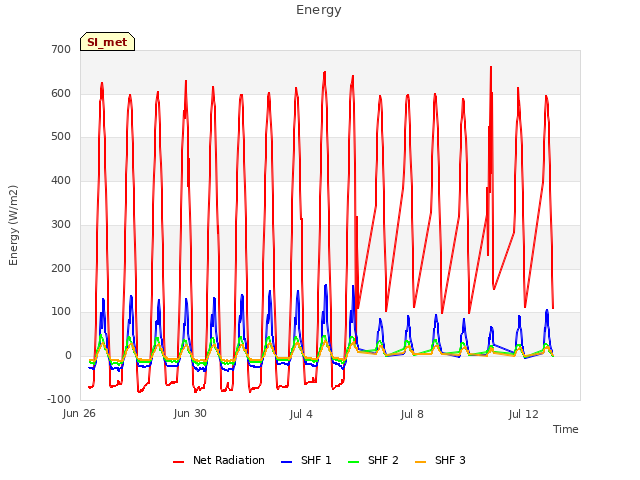Click the blue SHF 1 legend swatch
The width and height of the screenshot is (640, 480).
pos(287,462)
